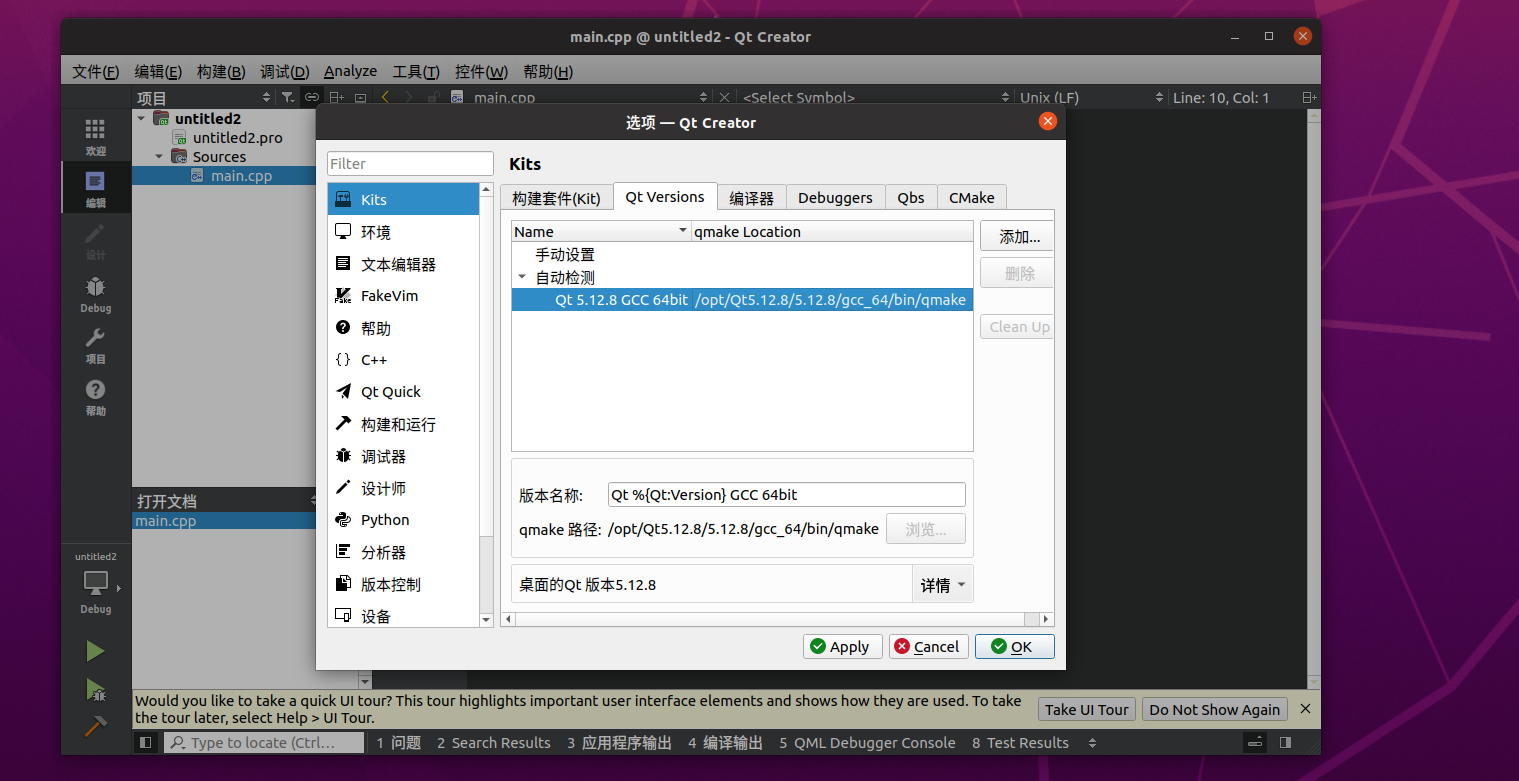Select 构建和运行 category in options dialog
1519x781 pixels.
(403, 424)
